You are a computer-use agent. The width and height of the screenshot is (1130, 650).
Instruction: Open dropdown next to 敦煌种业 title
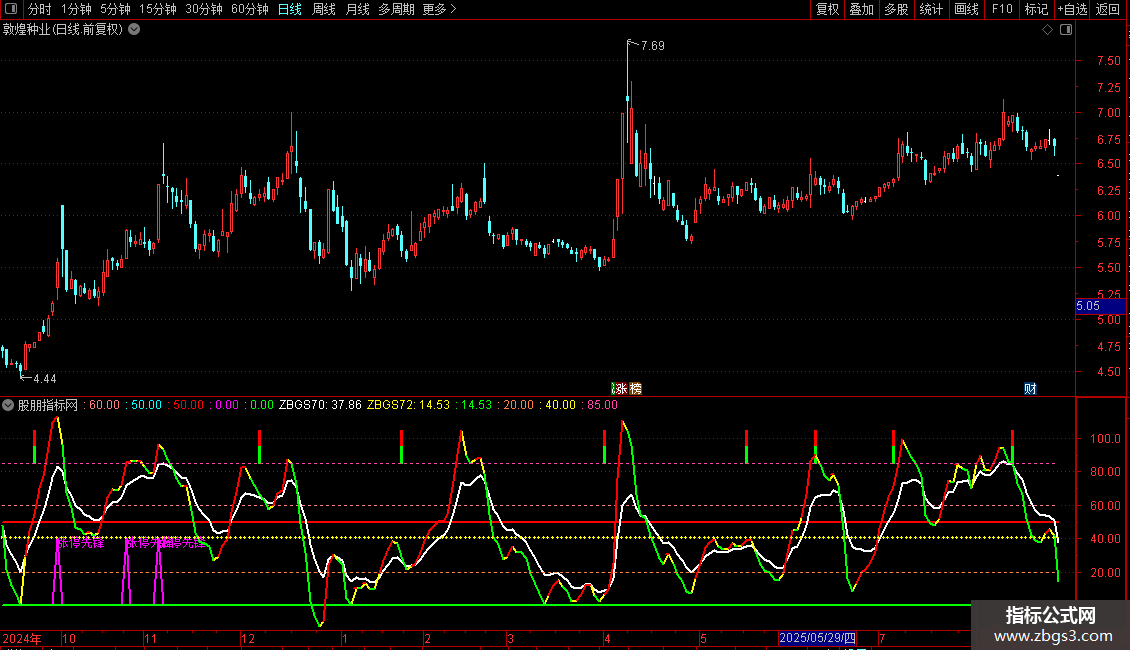[x=134, y=30]
